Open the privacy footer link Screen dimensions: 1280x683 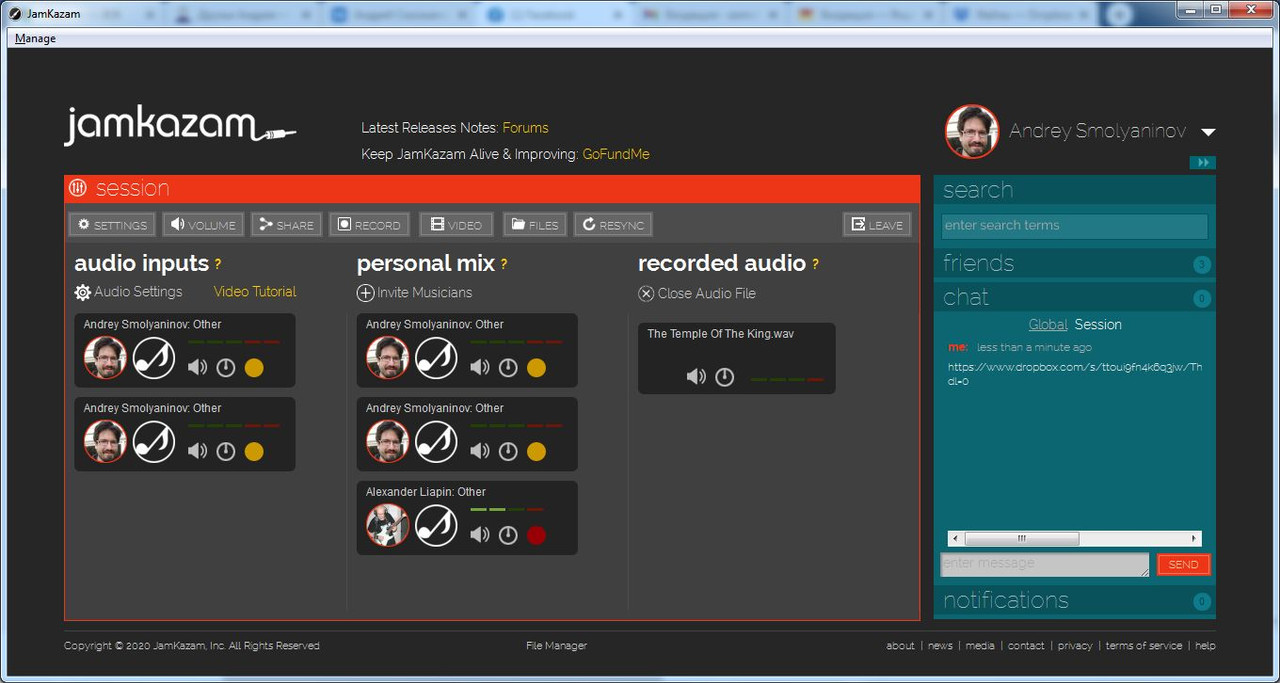click(x=1075, y=646)
